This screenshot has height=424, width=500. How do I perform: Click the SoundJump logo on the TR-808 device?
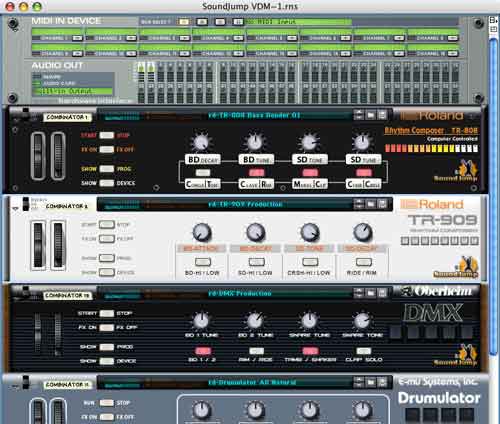pyautogui.click(x=456, y=171)
